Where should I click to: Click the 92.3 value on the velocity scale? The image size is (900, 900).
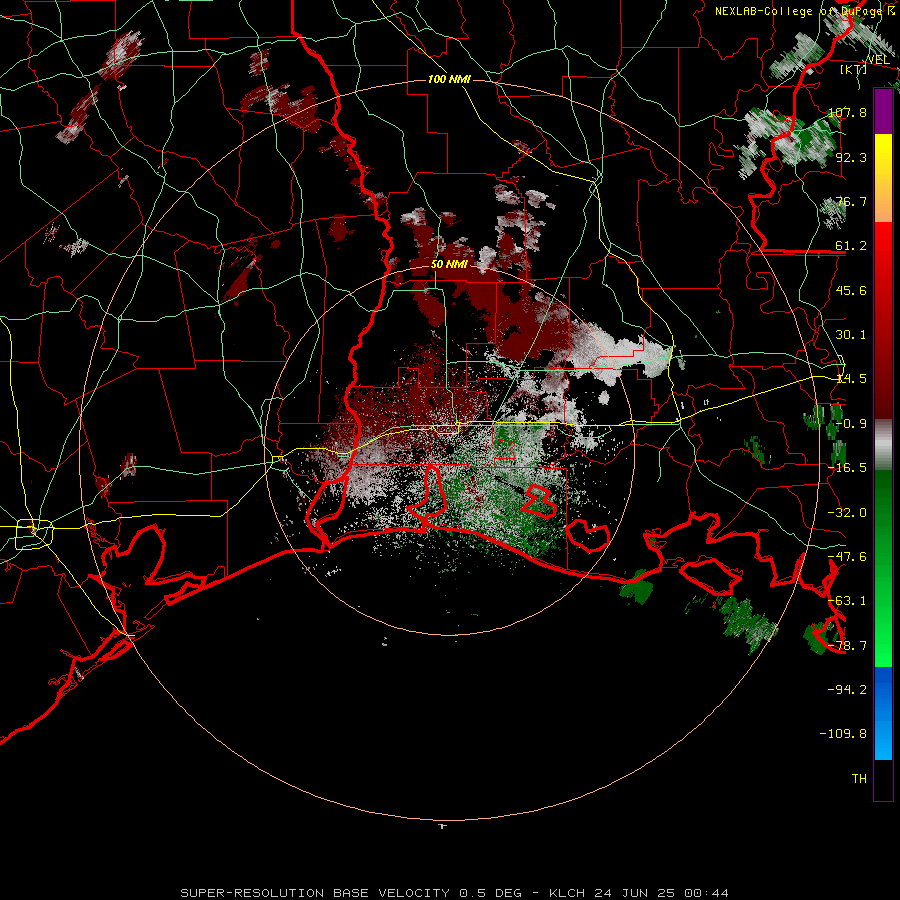[851, 157]
